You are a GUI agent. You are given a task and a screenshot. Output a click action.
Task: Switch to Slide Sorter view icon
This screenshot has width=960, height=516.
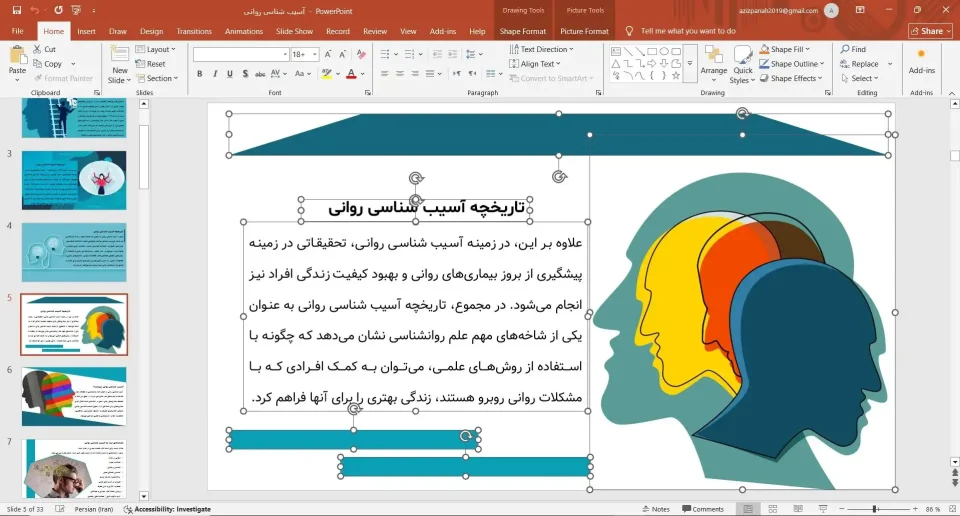click(x=773, y=509)
